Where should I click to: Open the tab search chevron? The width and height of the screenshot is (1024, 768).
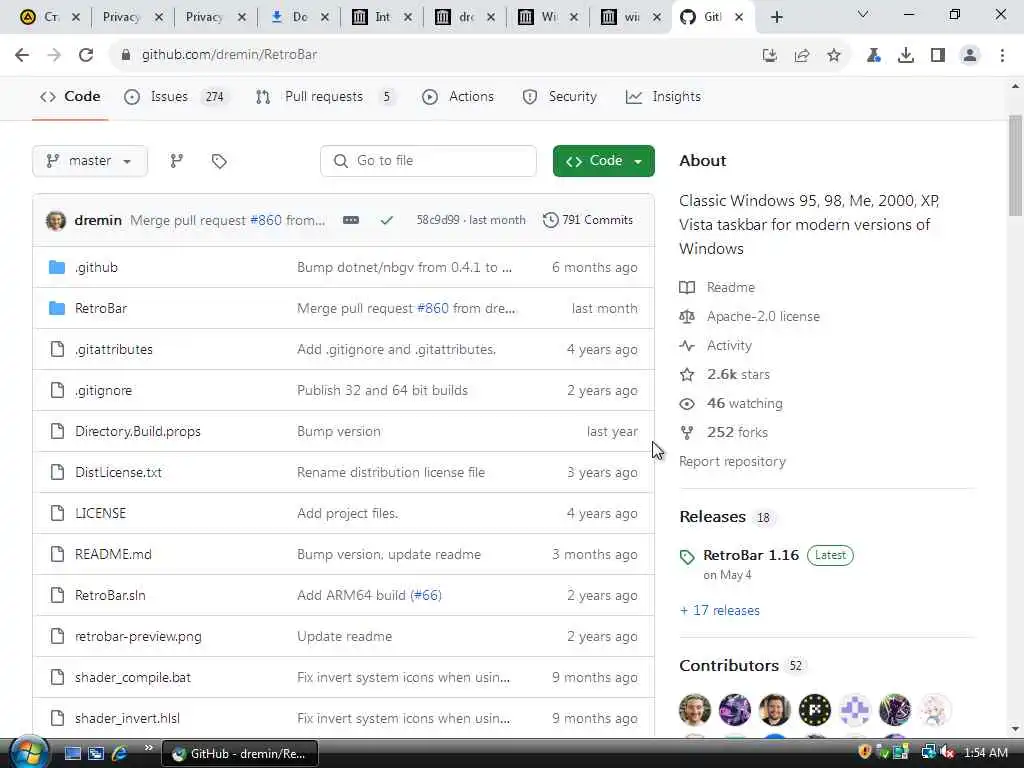pyautogui.click(x=863, y=14)
